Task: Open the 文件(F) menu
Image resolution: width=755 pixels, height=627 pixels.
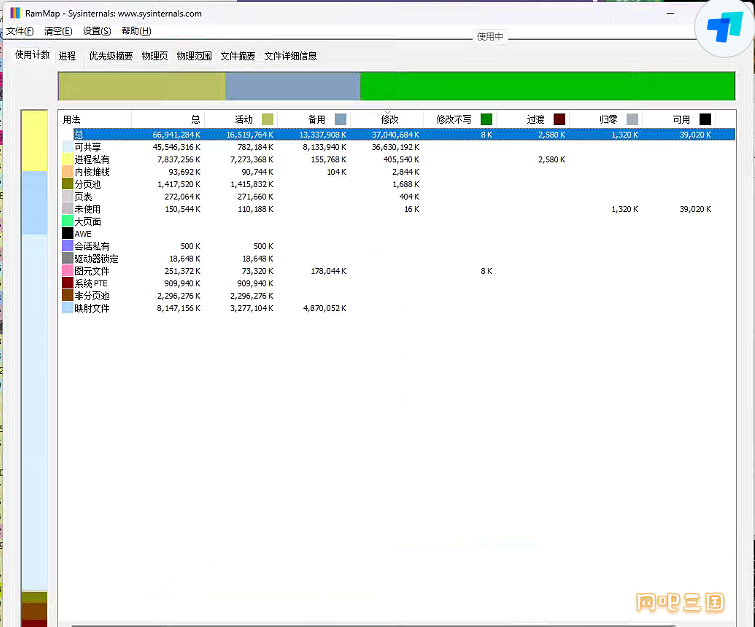Action: tap(20, 31)
